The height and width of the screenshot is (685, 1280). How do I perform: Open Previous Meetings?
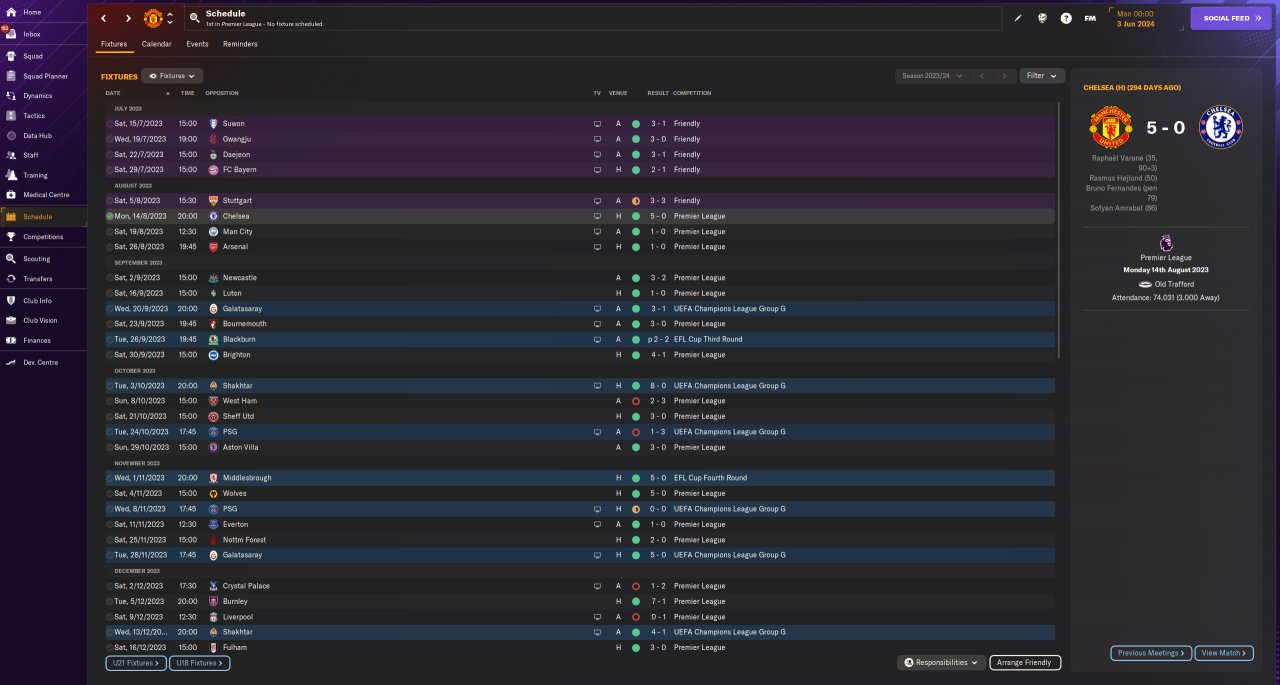click(1151, 653)
